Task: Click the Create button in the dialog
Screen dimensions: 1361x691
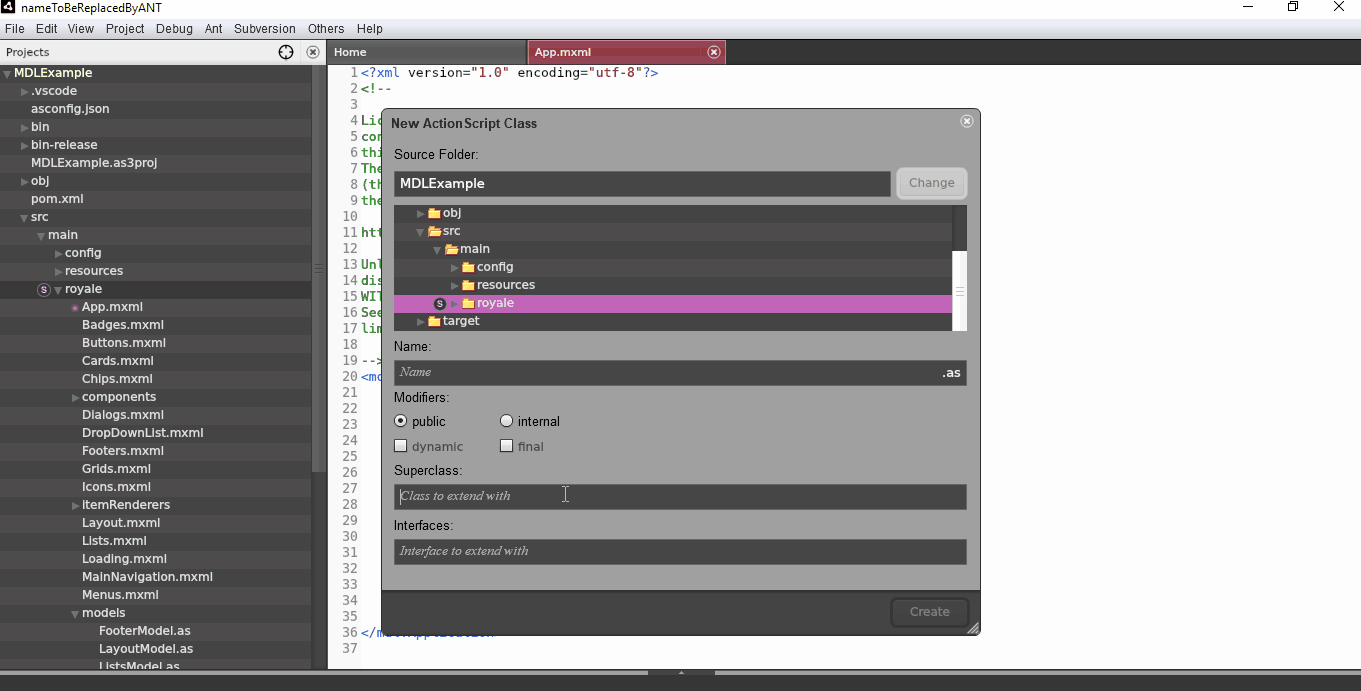Action: pos(928,611)
